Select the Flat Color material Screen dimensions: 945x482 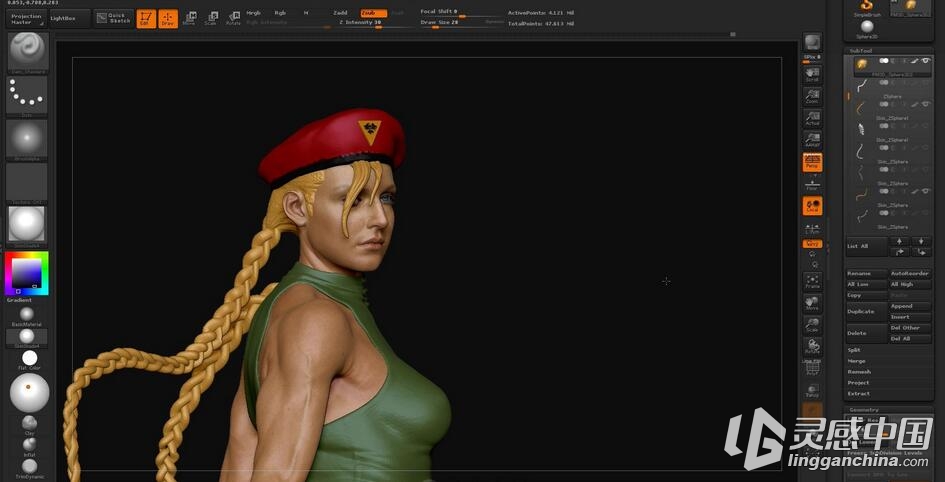pyautogui.click(x=30, y=360)
